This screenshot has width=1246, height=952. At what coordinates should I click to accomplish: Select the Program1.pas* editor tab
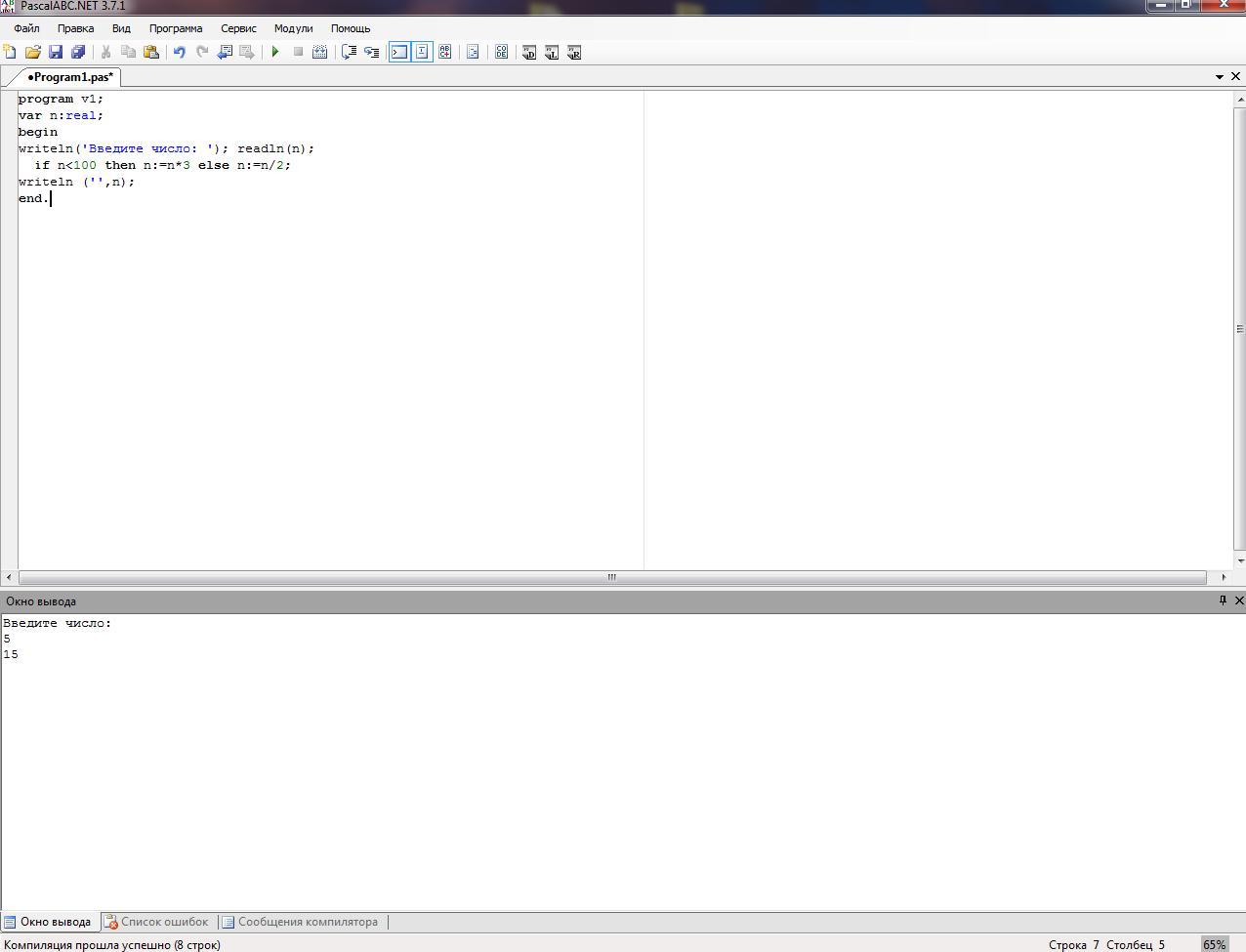point(69,77)
